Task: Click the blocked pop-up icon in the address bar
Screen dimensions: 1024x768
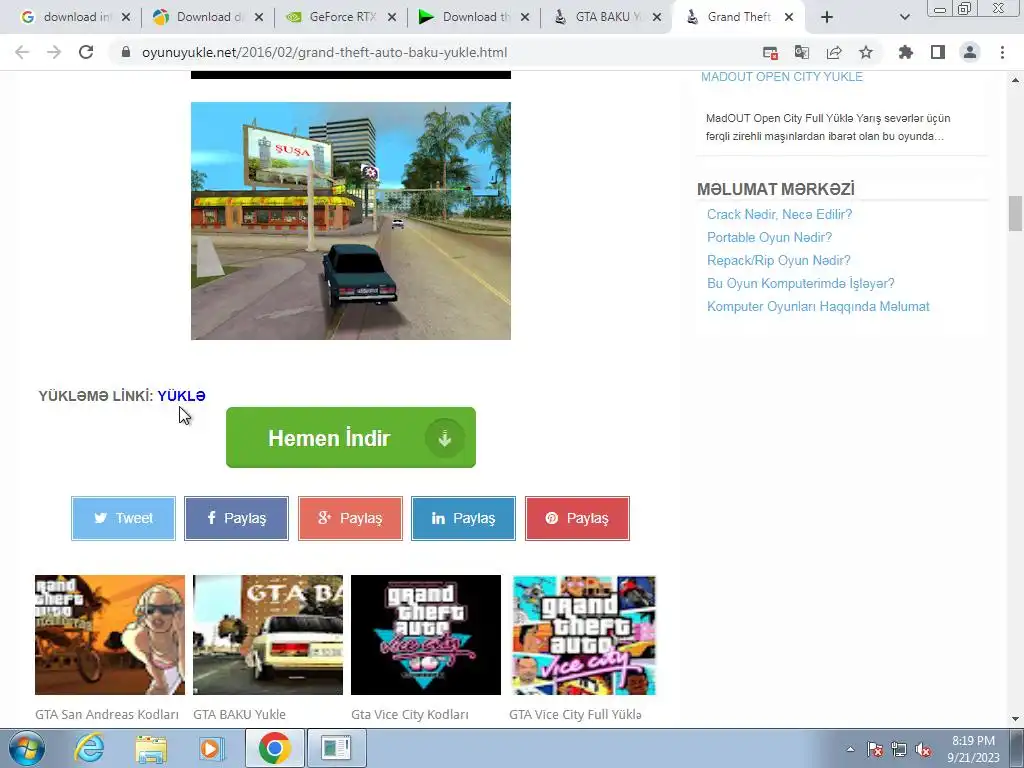Action: pos(770,53)
